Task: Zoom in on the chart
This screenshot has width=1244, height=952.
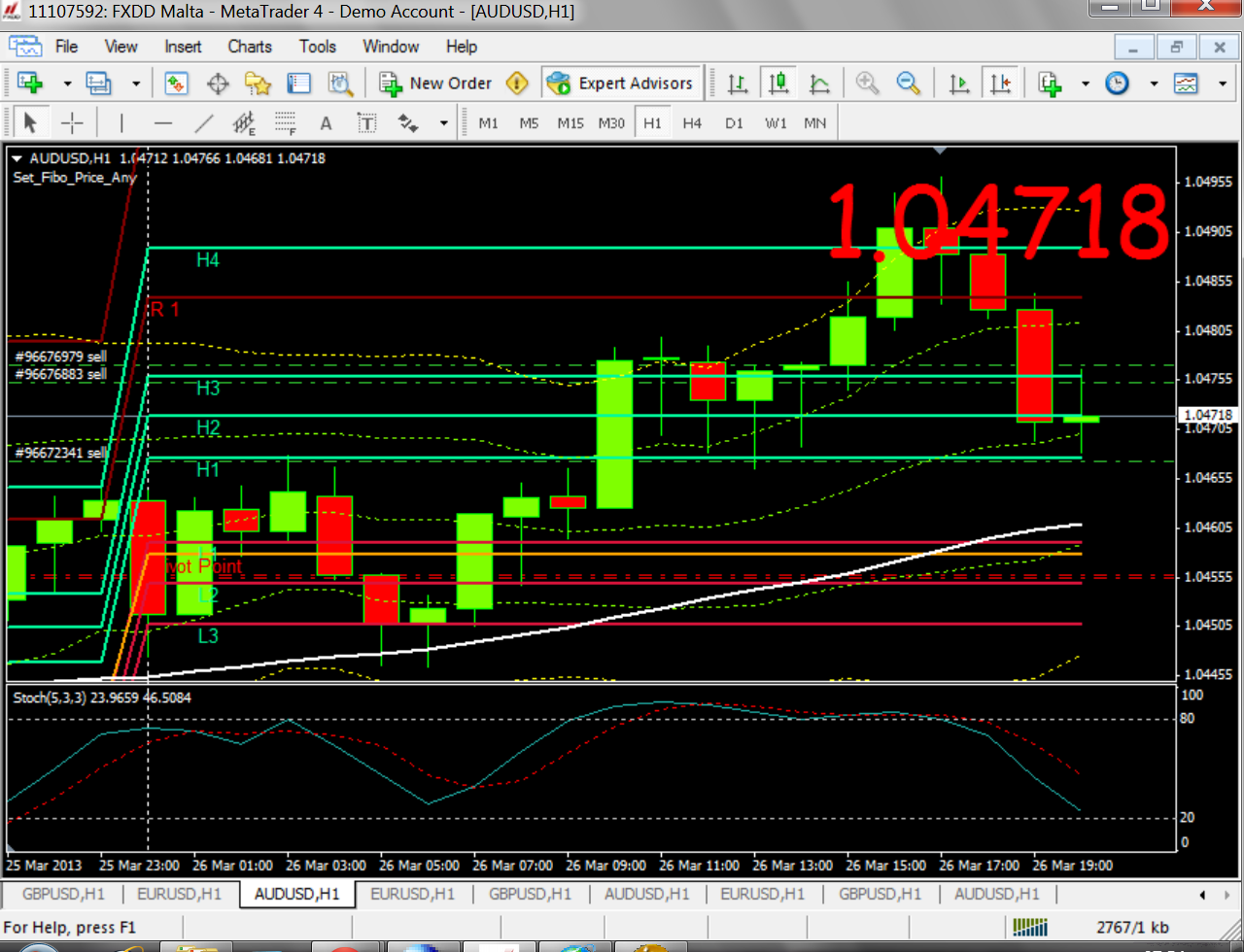Action: click(x=867, y=84)
